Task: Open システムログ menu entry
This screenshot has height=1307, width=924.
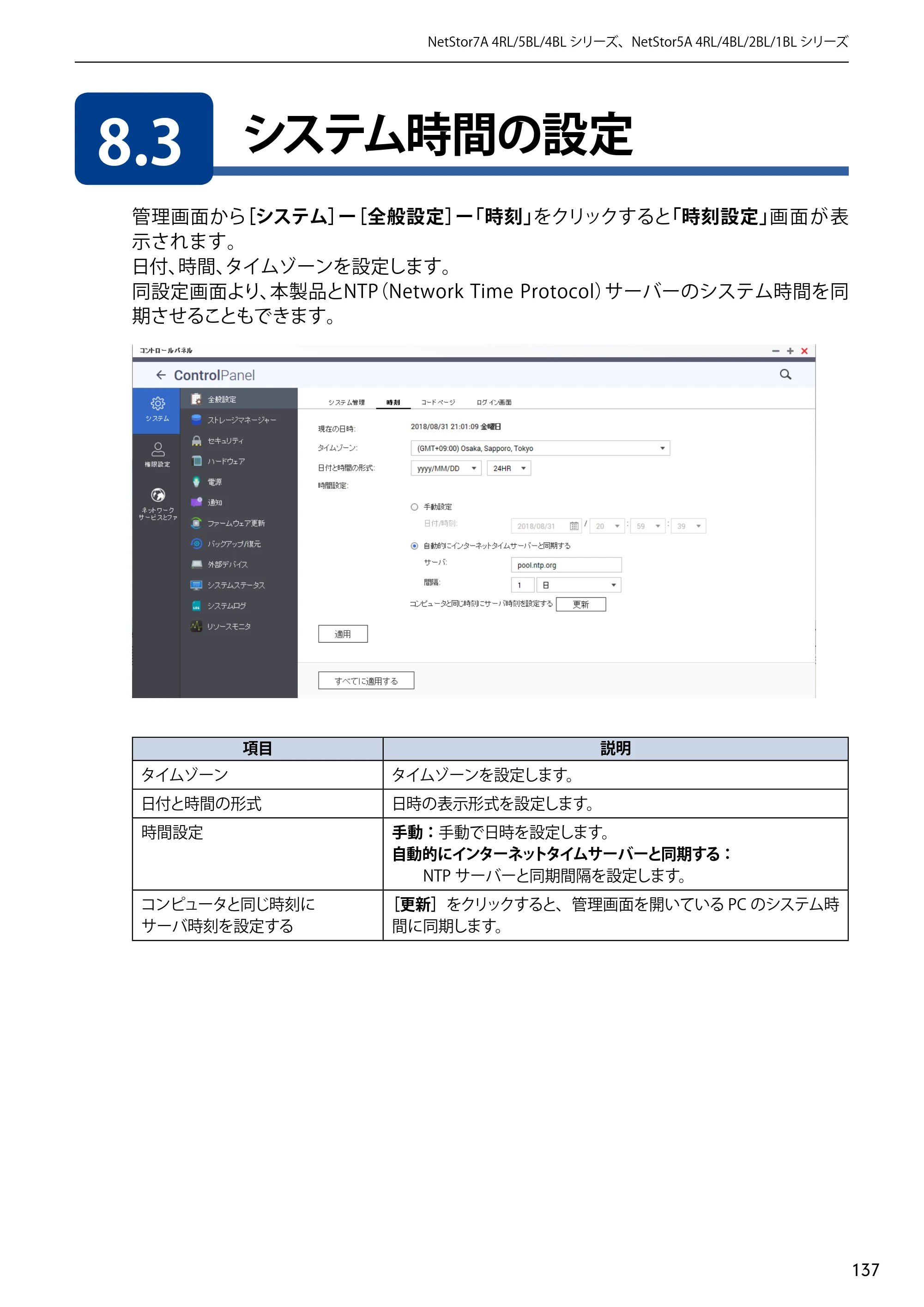Action: (x=239, y=606)
